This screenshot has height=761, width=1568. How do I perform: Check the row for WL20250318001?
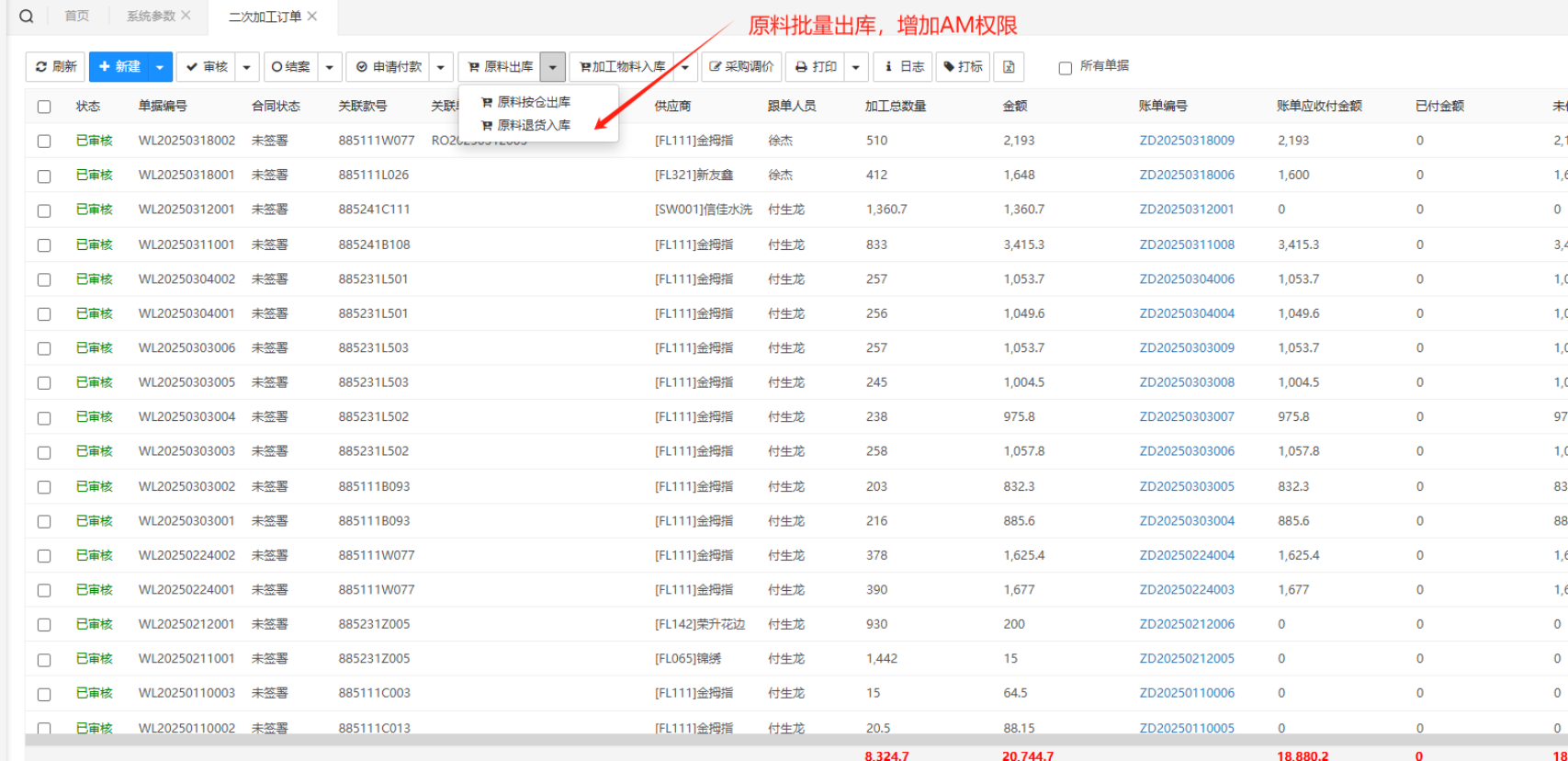(x=44, y=176)
